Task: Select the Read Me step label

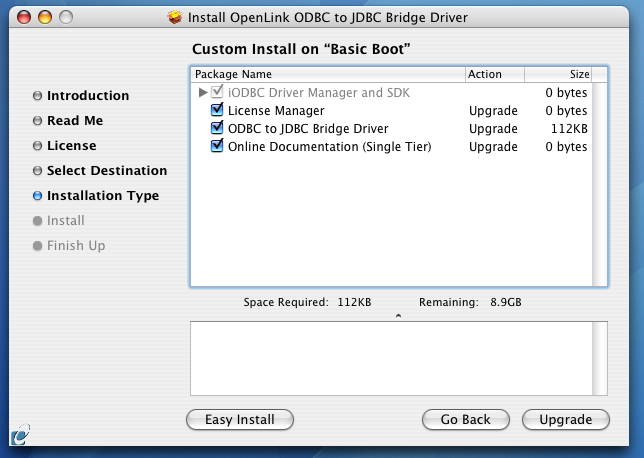Action: point(75,121)
